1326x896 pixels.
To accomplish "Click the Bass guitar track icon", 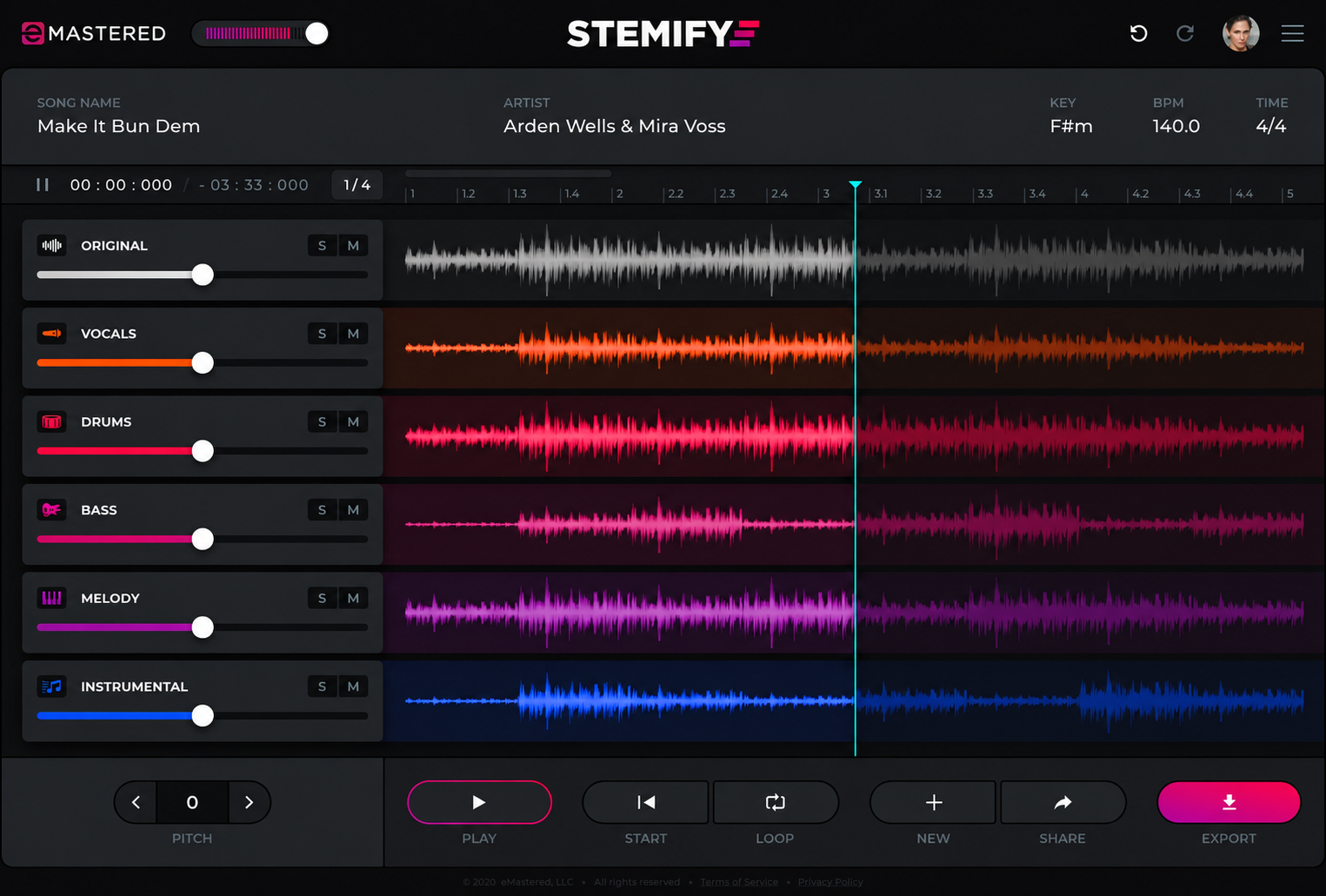I will [x=52, y=510].
